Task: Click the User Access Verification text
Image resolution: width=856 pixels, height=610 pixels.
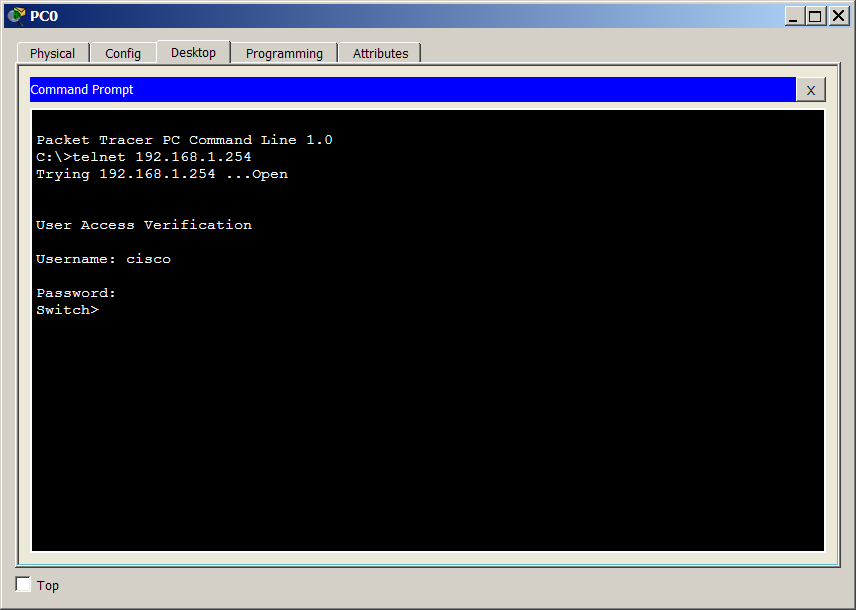Action: [144, 225]
